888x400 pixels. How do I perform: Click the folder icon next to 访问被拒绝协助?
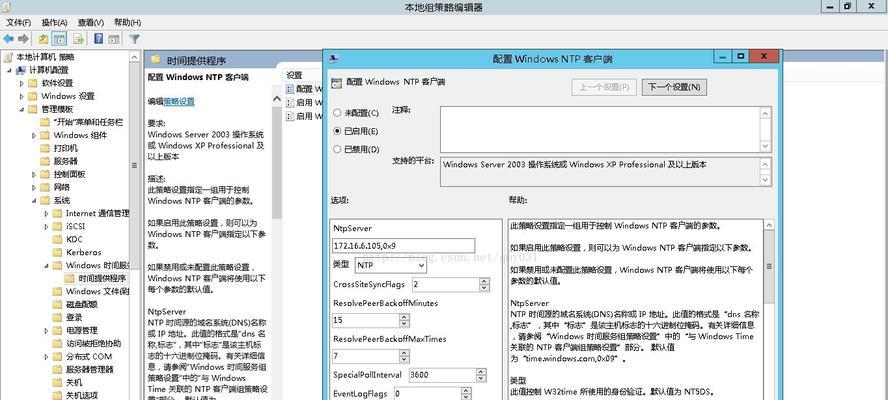57,343
